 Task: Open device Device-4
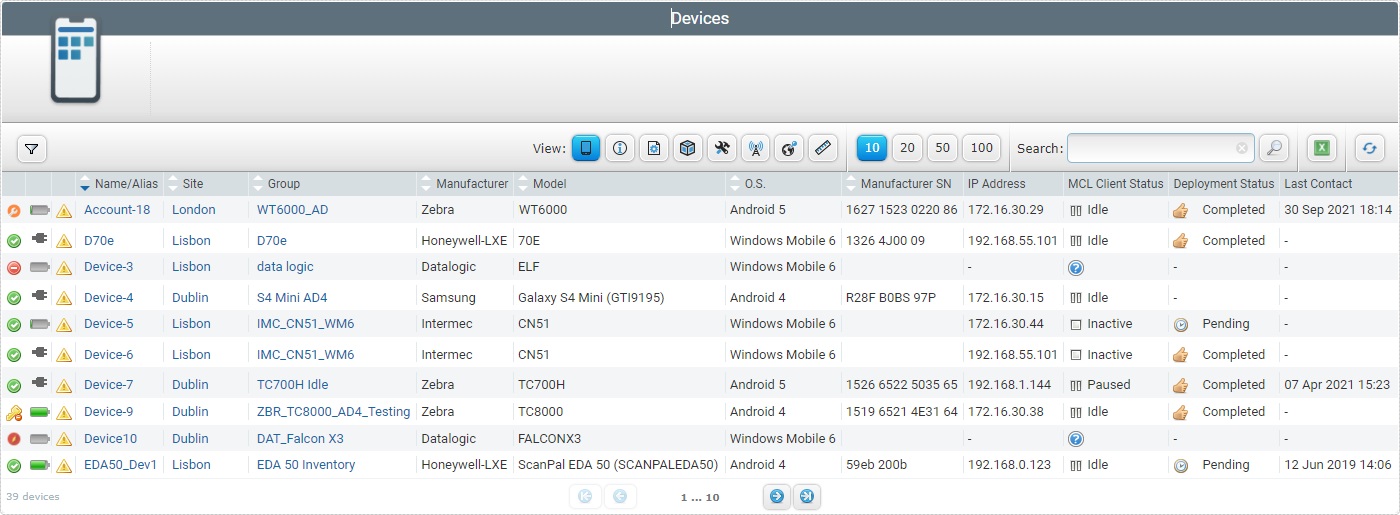click(109, 298)
